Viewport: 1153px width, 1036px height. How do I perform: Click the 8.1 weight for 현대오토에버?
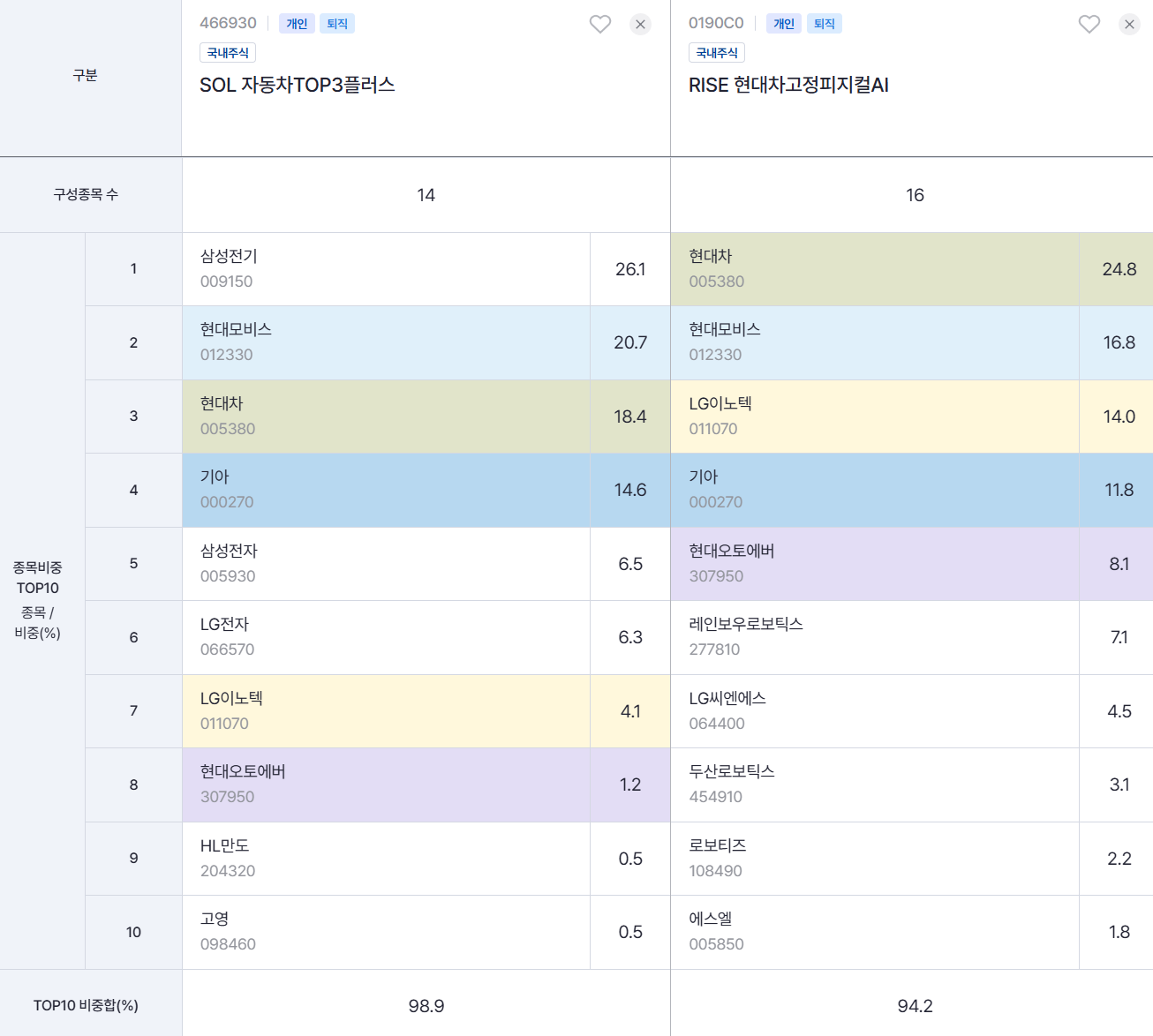(x=1119, y=564)
